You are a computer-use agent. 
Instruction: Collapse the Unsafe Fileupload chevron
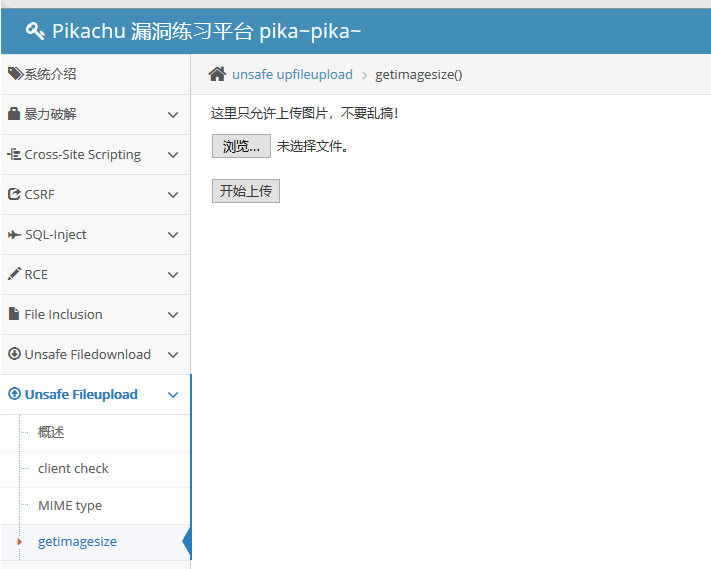click(173, 395)
